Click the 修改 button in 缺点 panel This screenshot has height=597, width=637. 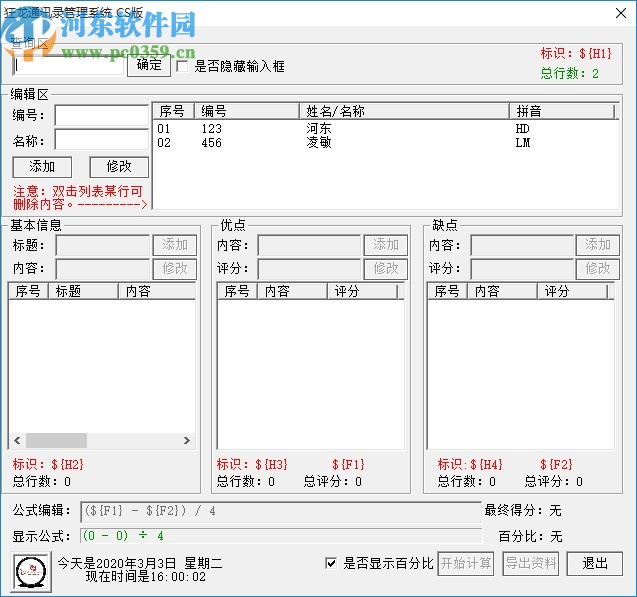pyautogui.click(x=598, y=268)
